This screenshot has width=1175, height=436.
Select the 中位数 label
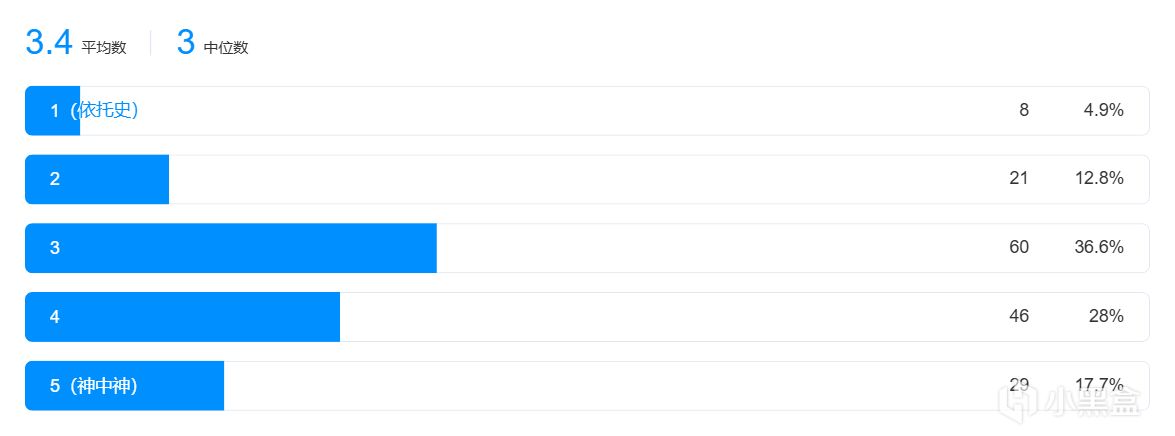(x=226, y=47)
